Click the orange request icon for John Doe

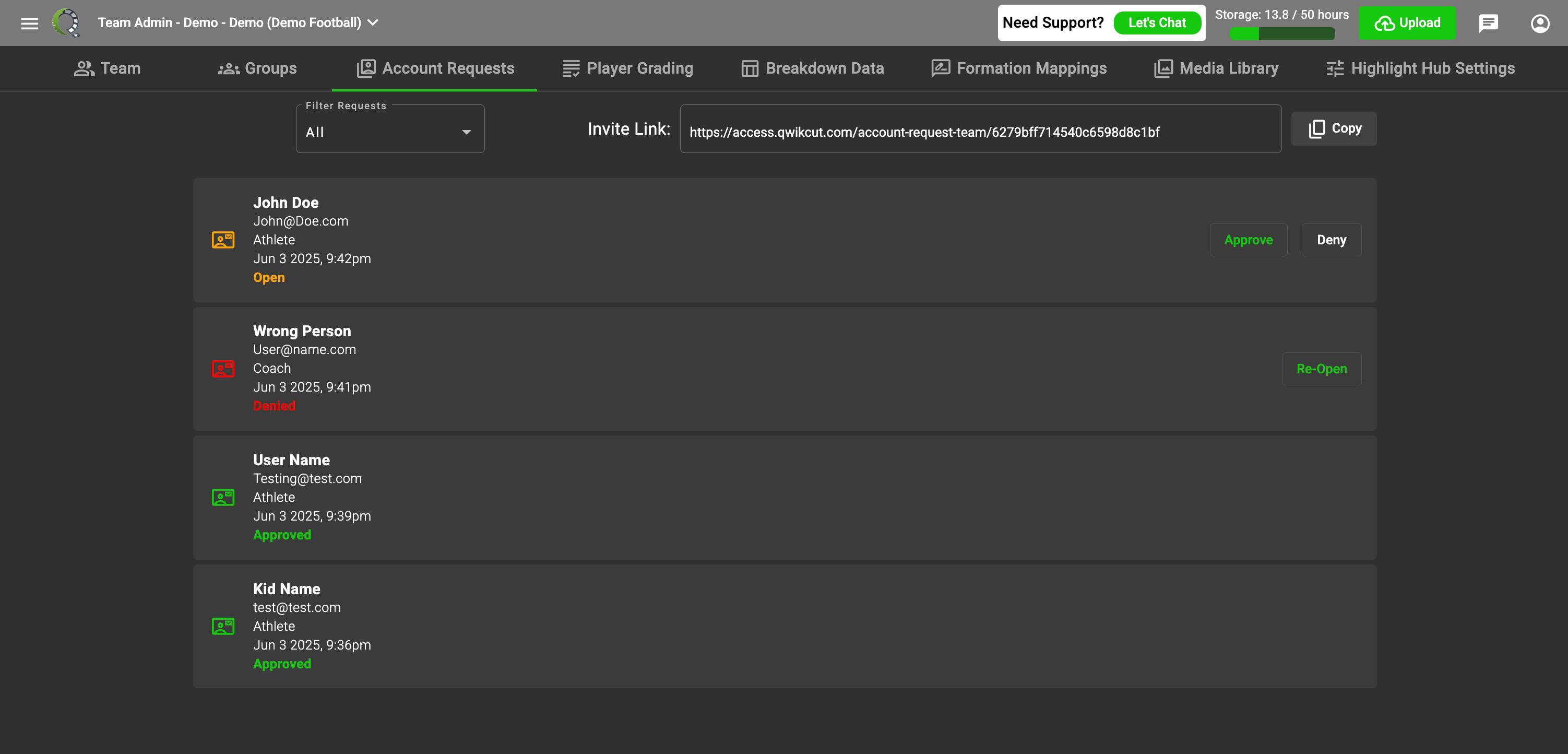pyautogui.click(x=223, y=240)
